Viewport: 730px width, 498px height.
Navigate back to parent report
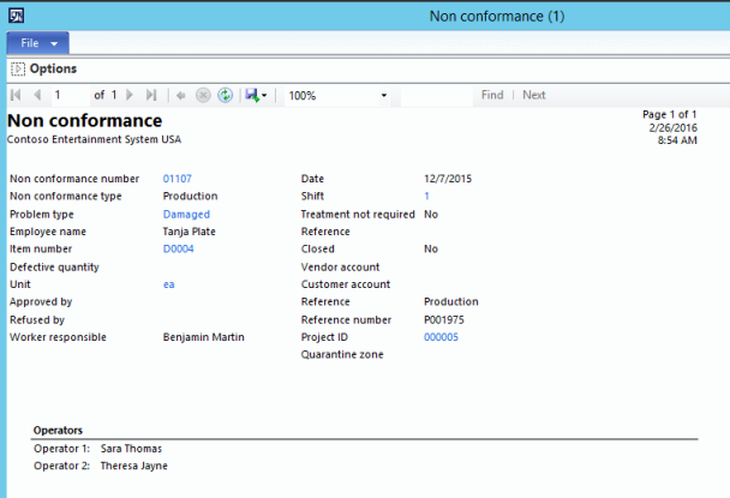coord(181,95)
